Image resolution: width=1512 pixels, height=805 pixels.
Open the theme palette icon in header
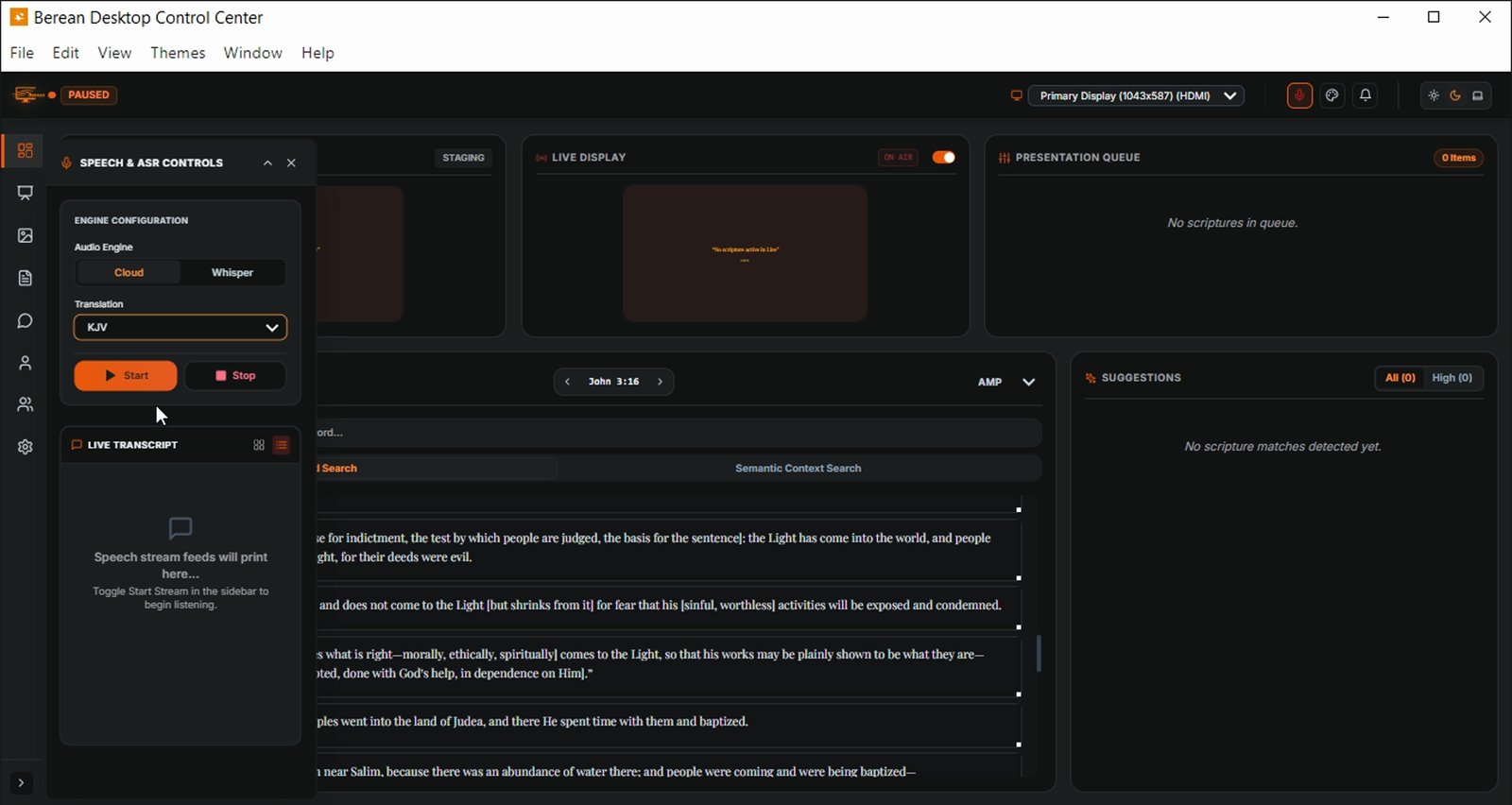click(1332, 95)
